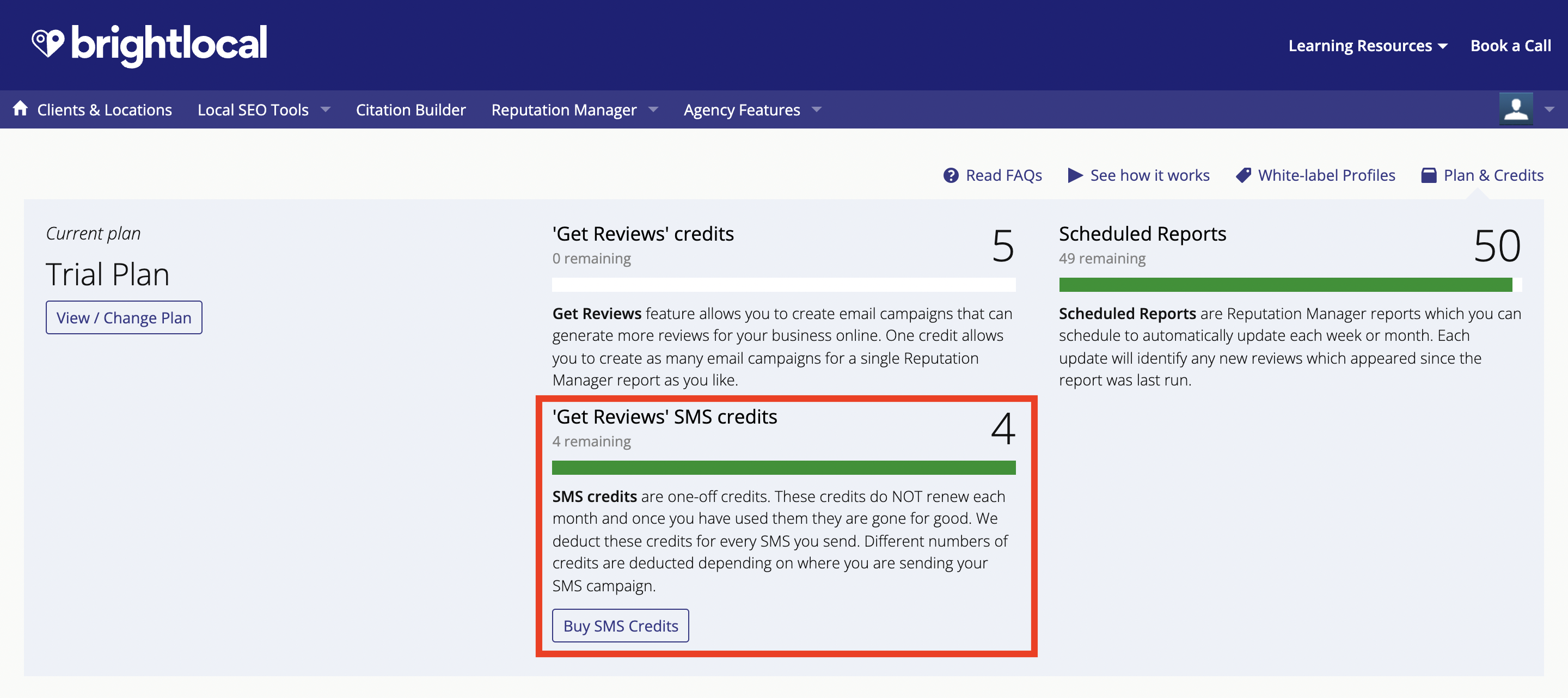Screen dimensions: 1568x698
Task: Click the '4 remaining' text
Action: [592, 442]
